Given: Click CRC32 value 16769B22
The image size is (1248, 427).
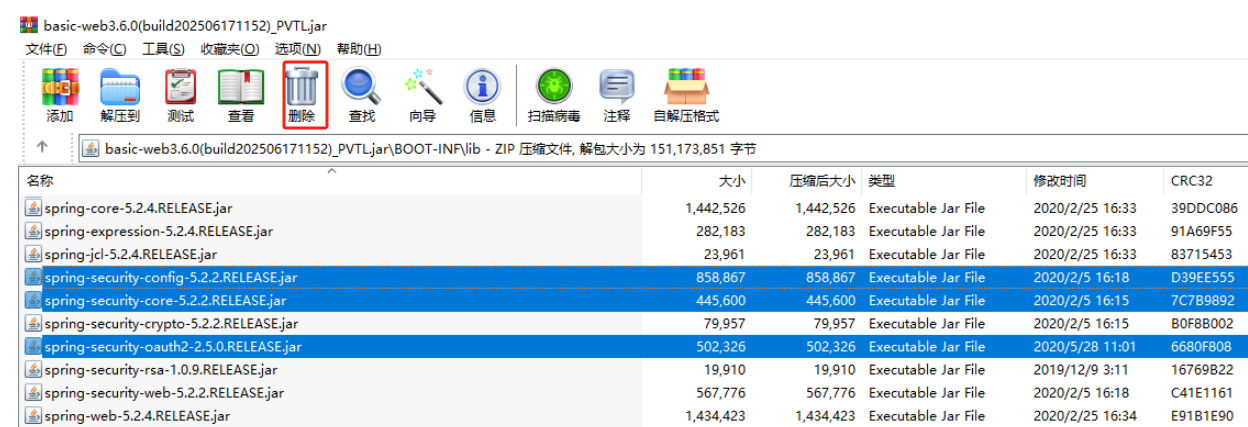Looking at the screenshot, I should pyautogui.click(x=1202, y=369).
